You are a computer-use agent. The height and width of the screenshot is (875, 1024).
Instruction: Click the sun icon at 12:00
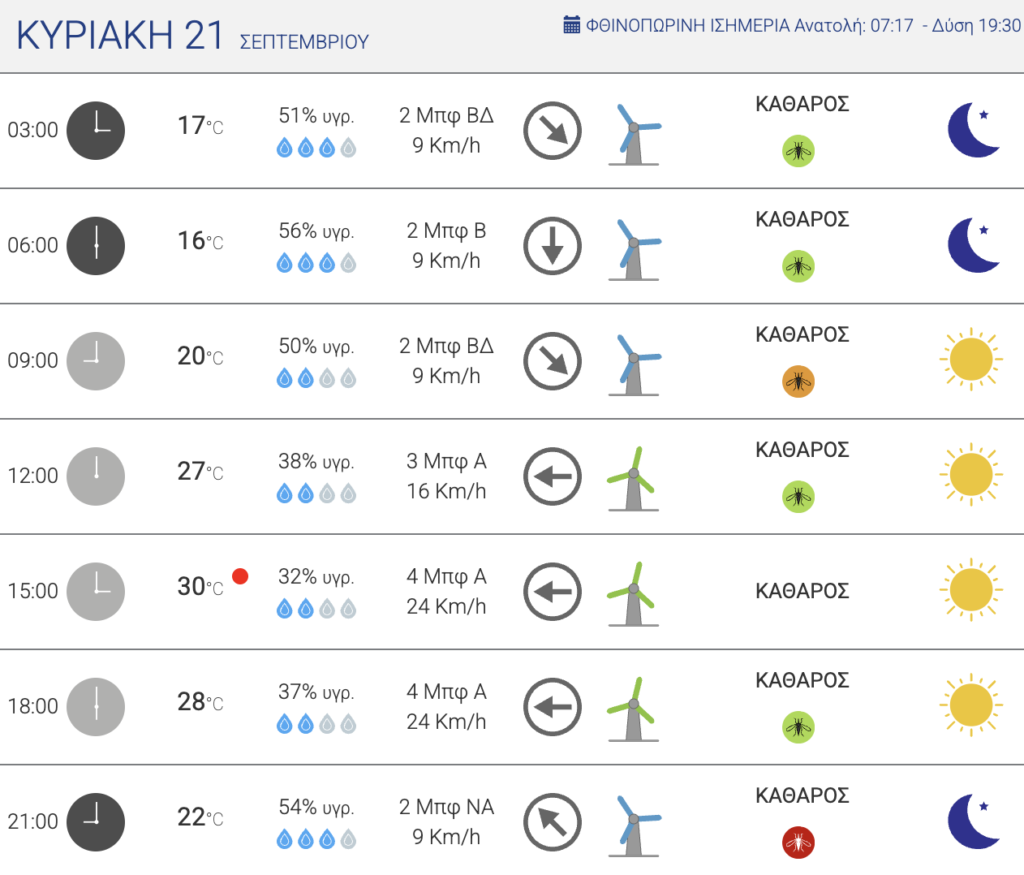pyautogui.click(x=971, y=475)
